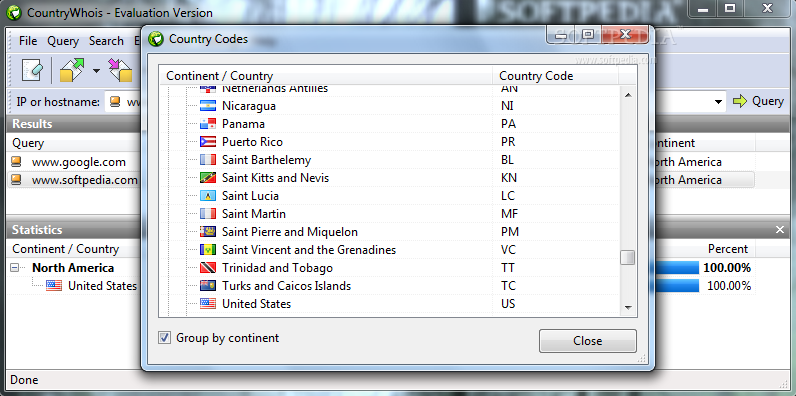The image size is (796, 396).
Task: Click the Saint Pierre and Miquelon flag icon
Action: click(208, 232)
